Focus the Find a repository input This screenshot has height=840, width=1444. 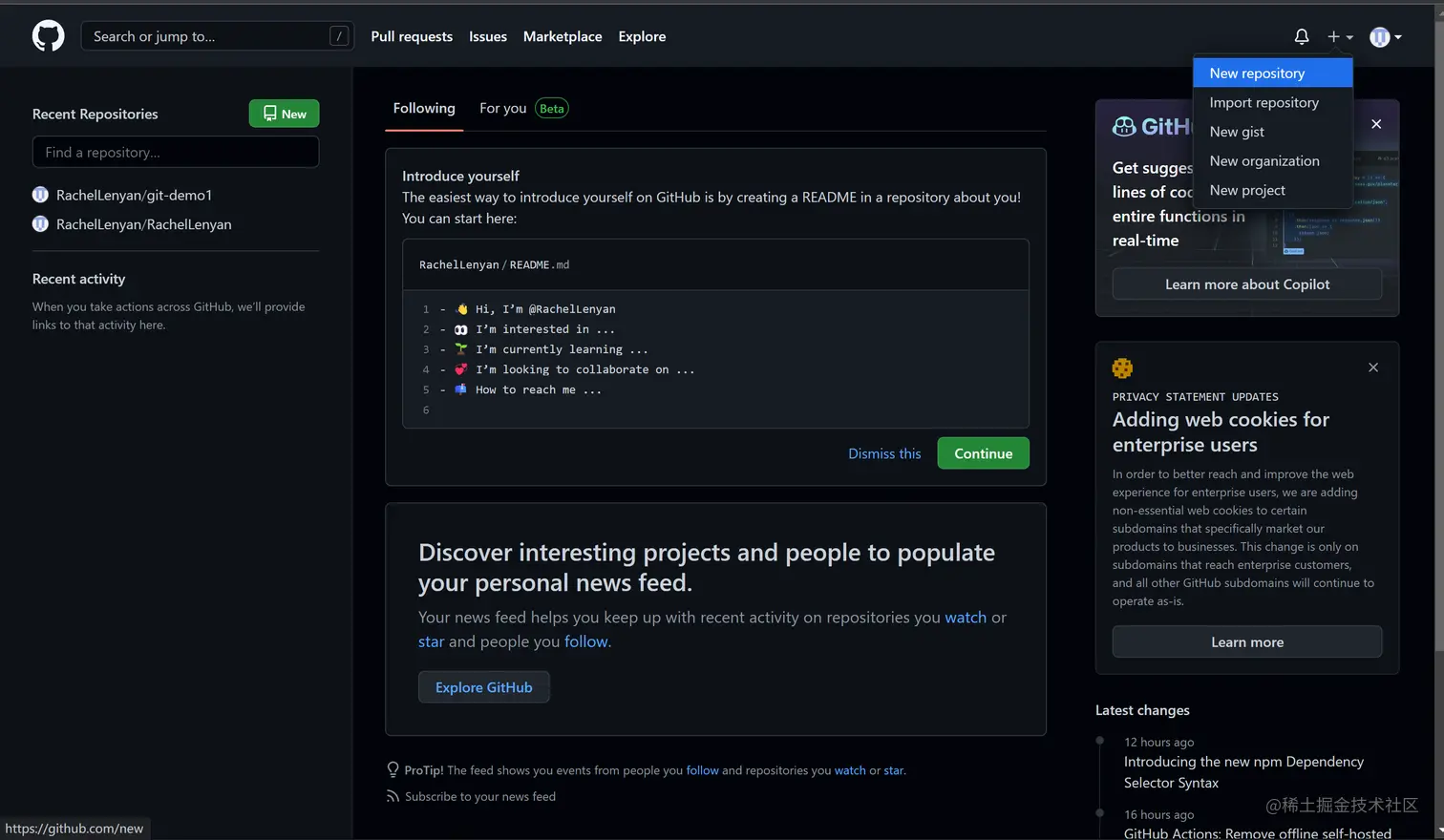pyautogui.click(x=176, y=152)
